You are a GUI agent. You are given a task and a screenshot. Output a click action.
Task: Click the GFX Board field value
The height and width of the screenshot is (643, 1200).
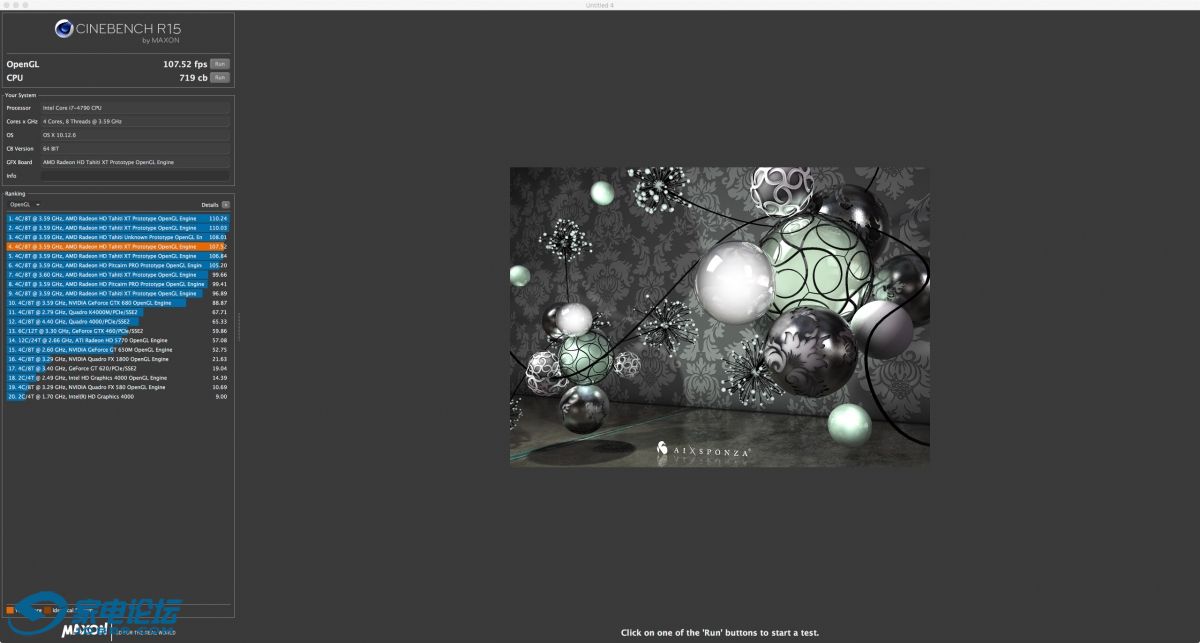(x=135, y=162)
